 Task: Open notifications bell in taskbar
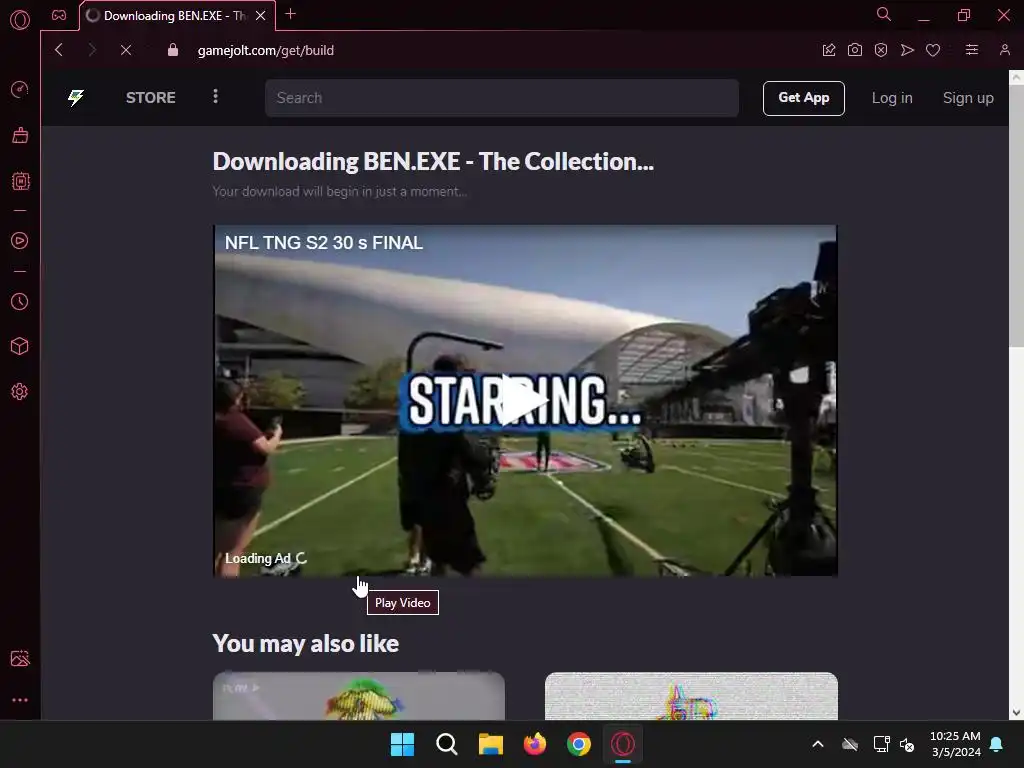point(997,744)
